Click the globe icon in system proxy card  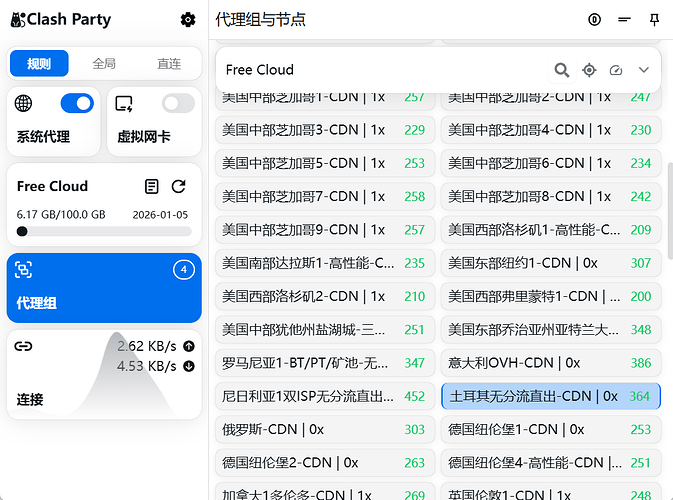pyautogui.click(x=23, y=103)
